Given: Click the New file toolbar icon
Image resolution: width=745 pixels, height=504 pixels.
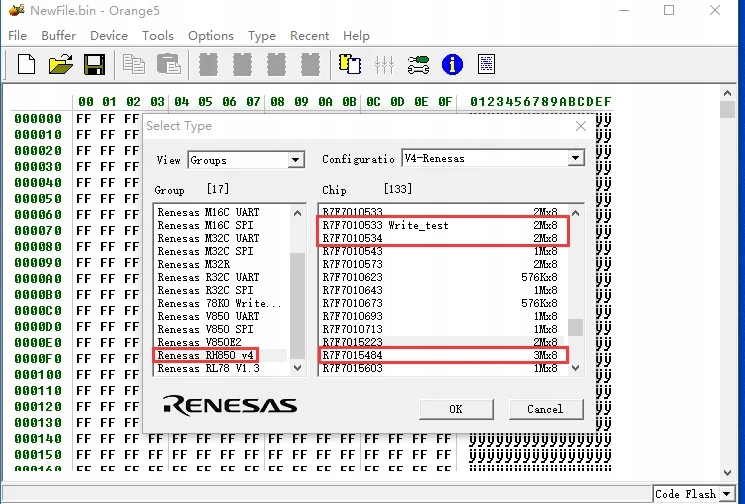Looking at the screenshot, I should coord(27,65).
